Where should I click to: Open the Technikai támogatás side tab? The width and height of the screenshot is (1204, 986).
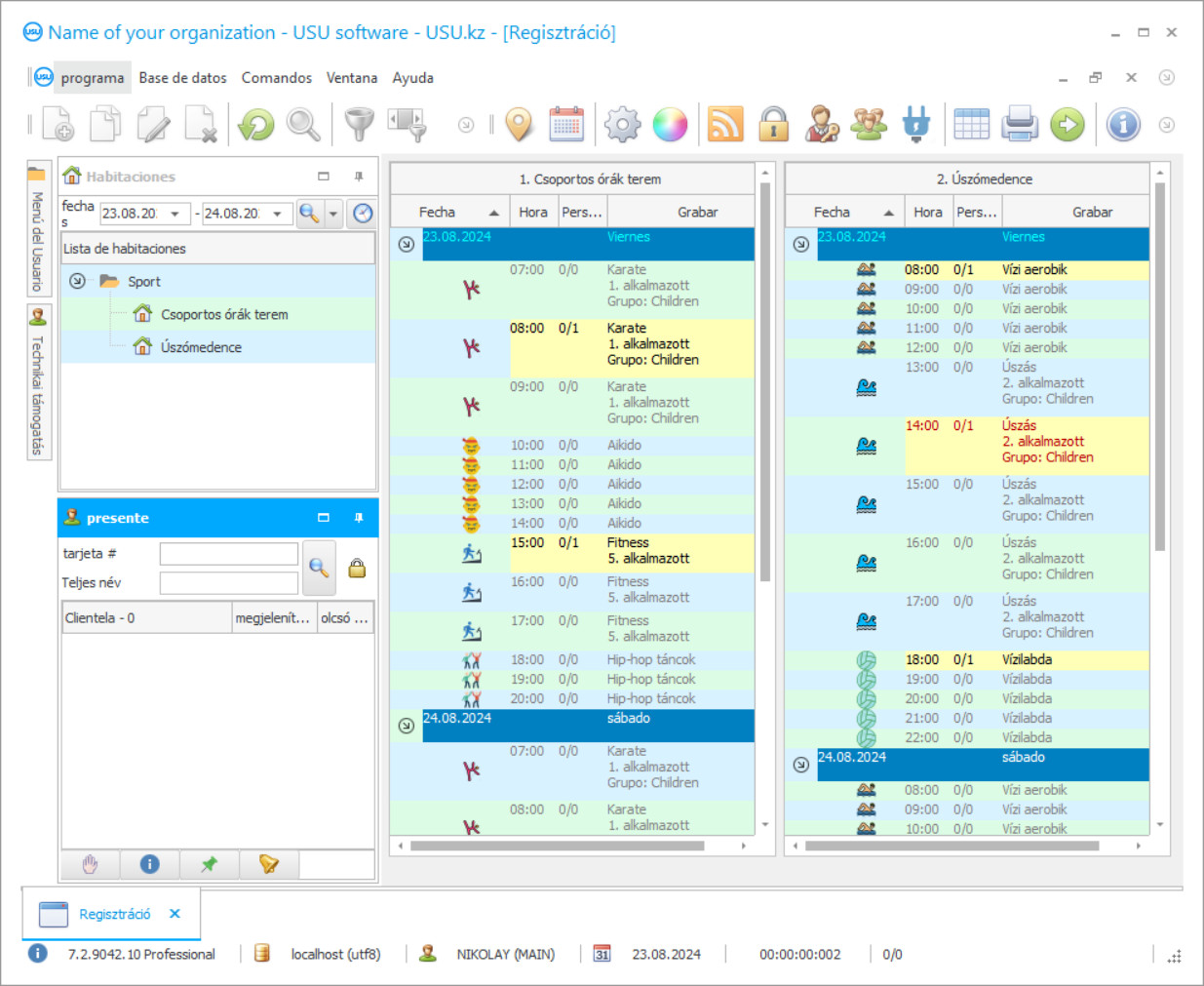[38, 382]
